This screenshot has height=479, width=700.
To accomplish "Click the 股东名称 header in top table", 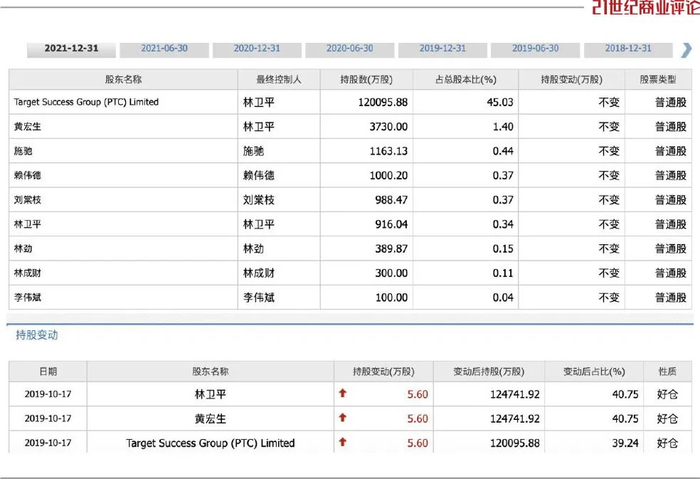I will (x=123, y=79).
